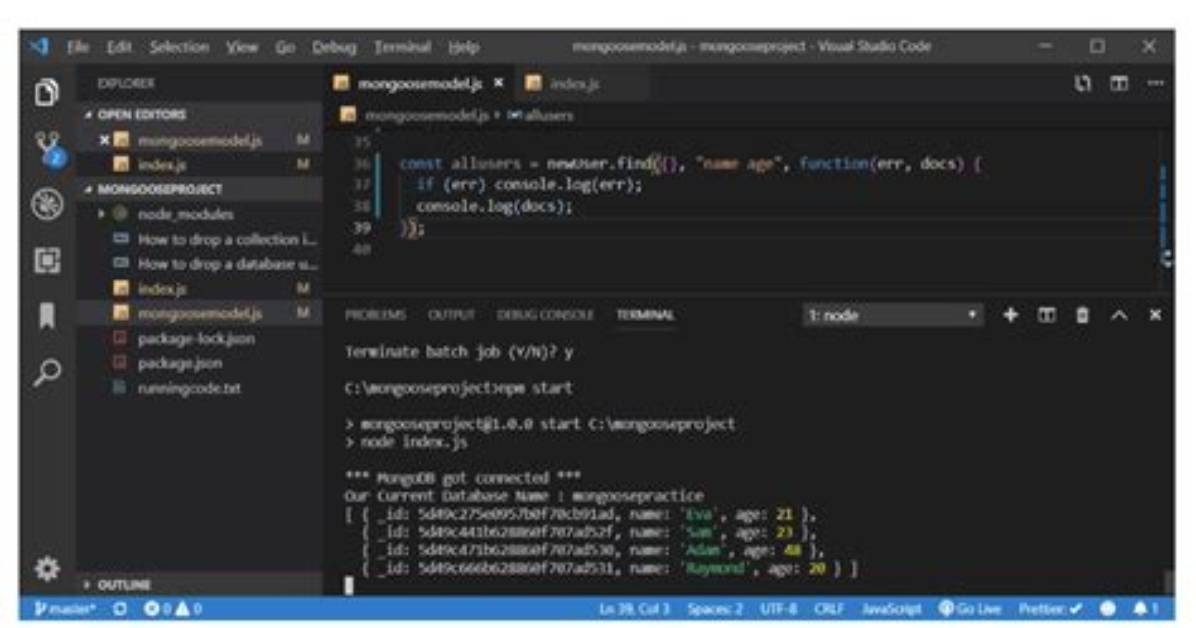This screenshot has width=1196, height=628.
Task: Change language mode JavaScript in status bar
Action: pyautogui.click(x=891, y=609)
